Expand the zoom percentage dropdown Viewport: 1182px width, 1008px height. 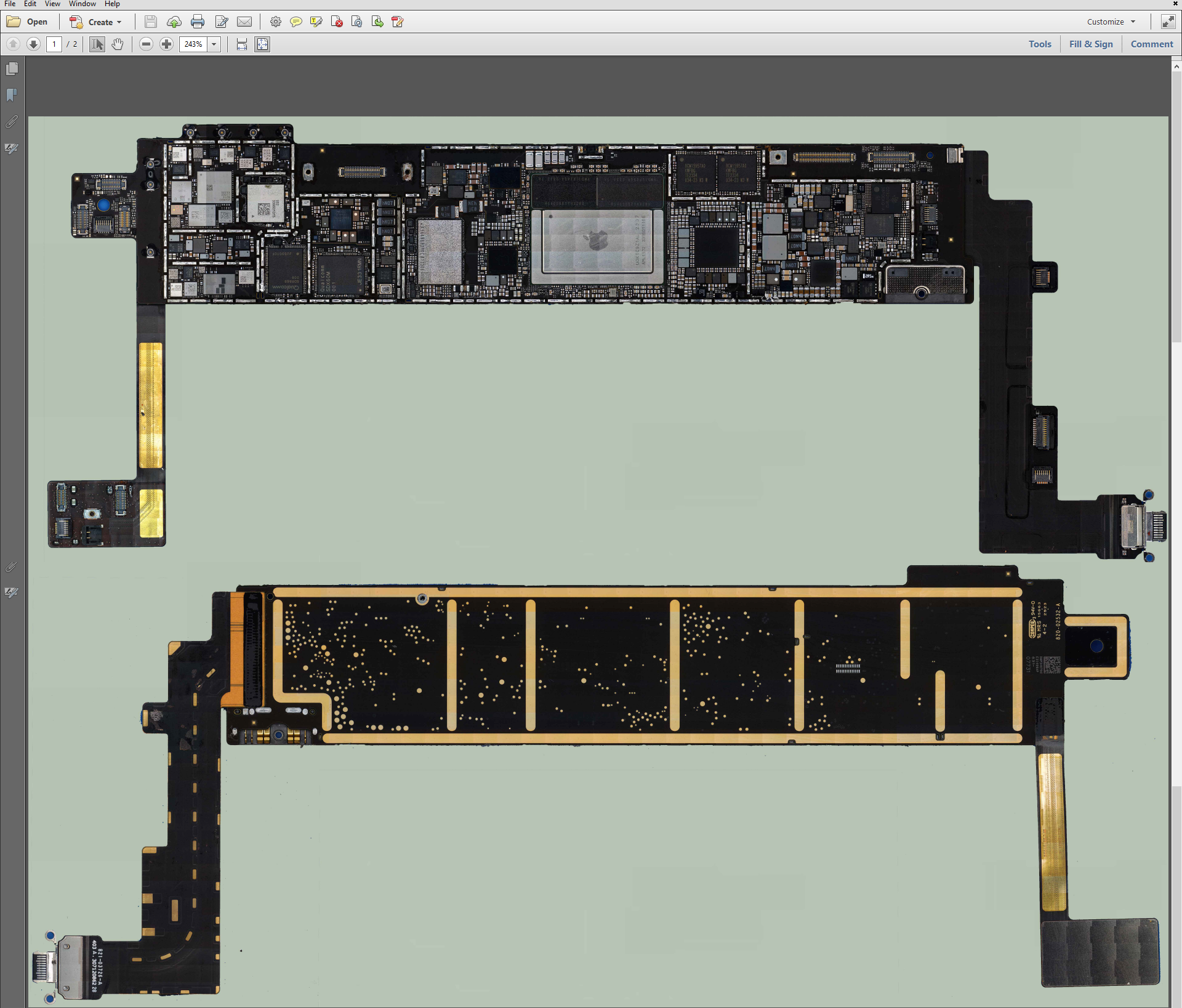(x=214, y=44)
